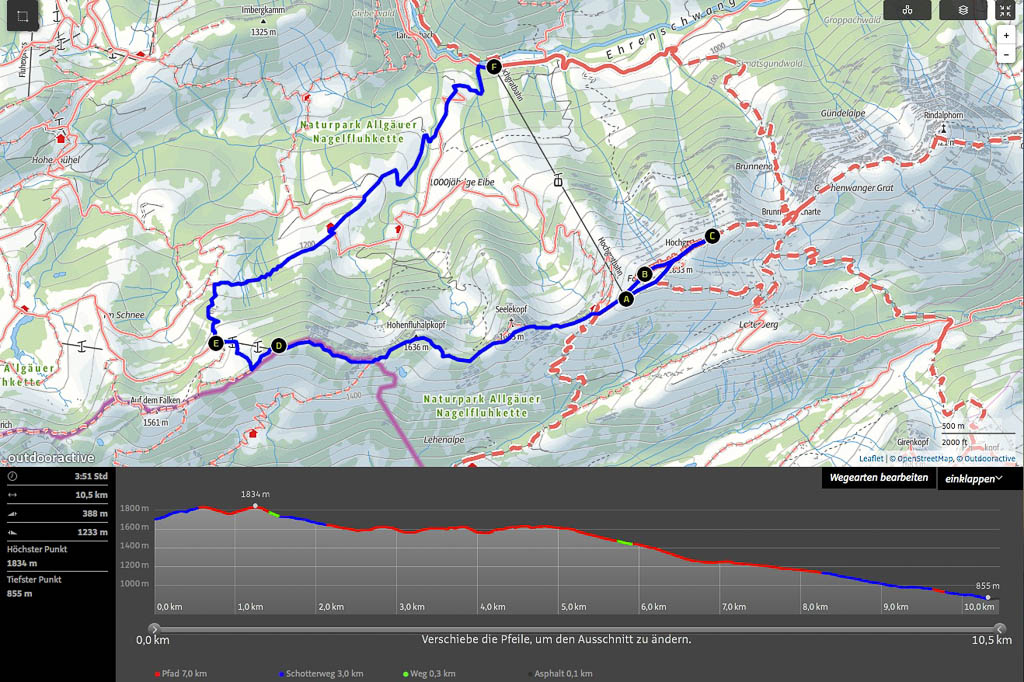Open the Leaflet attribution link
Screen dimensions: 1024x682
click(872, 459)
